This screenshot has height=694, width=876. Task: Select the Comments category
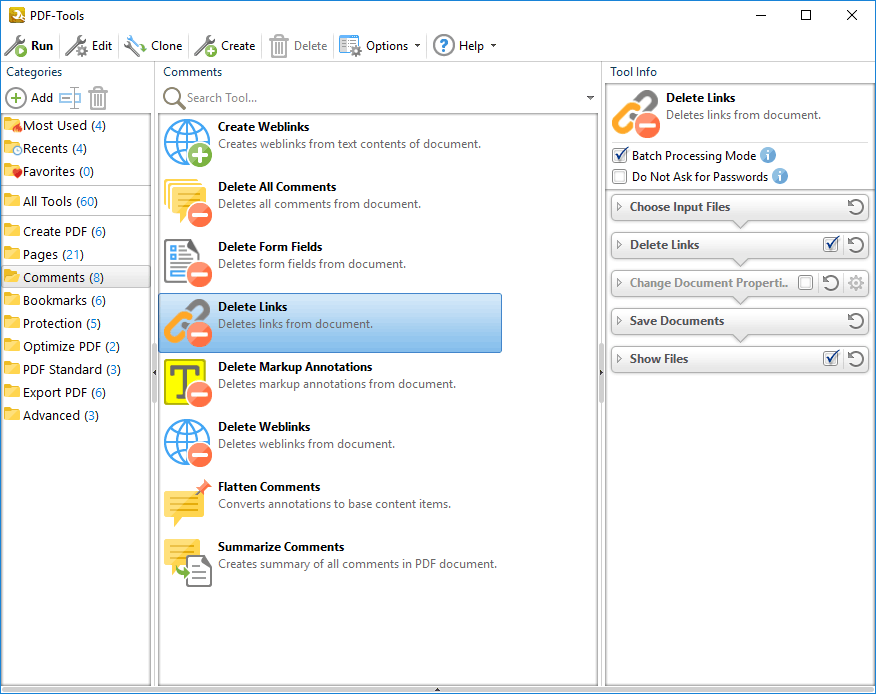coord(76,277)
